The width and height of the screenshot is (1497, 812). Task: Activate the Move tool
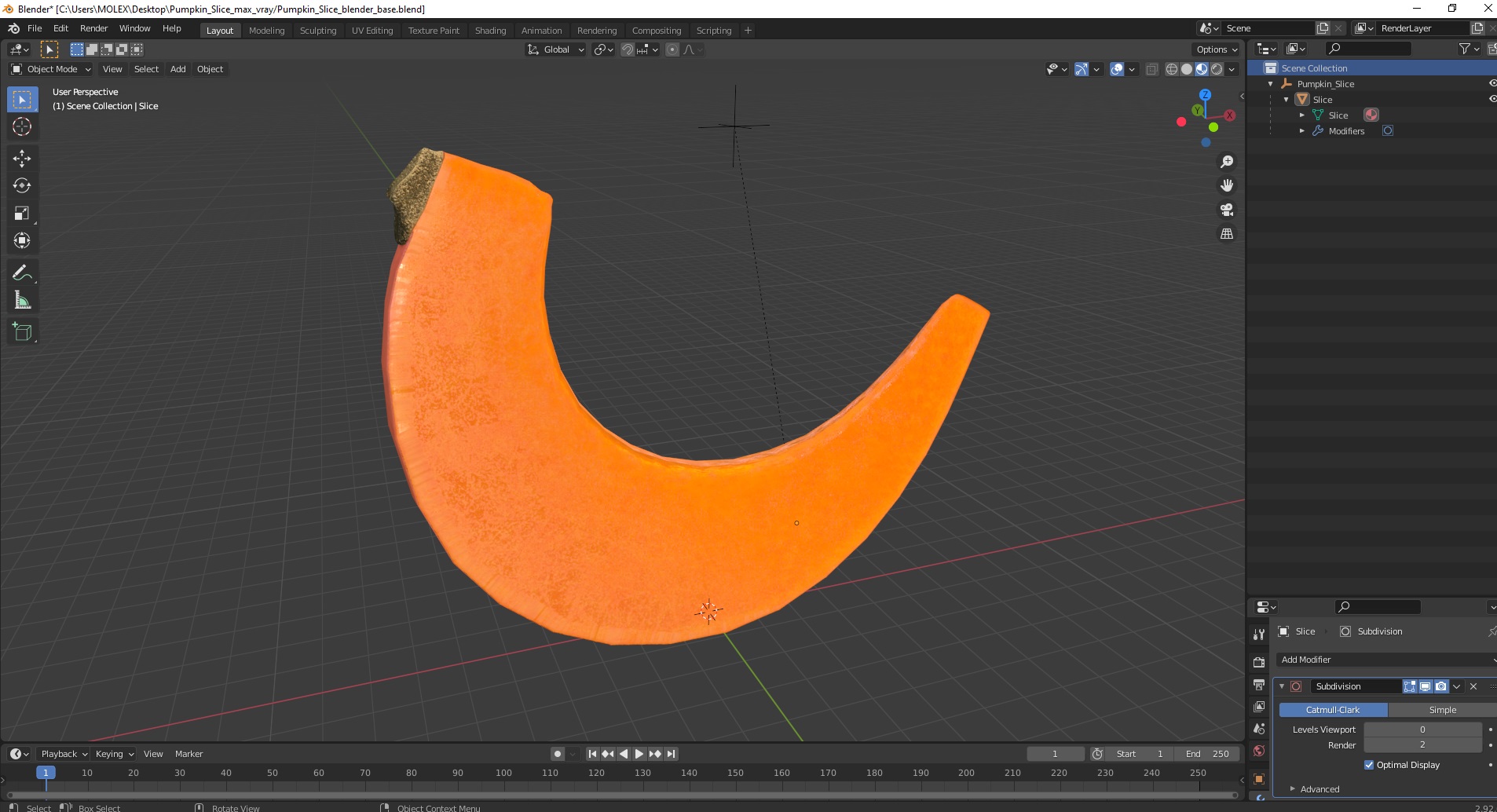pos(22,159)
